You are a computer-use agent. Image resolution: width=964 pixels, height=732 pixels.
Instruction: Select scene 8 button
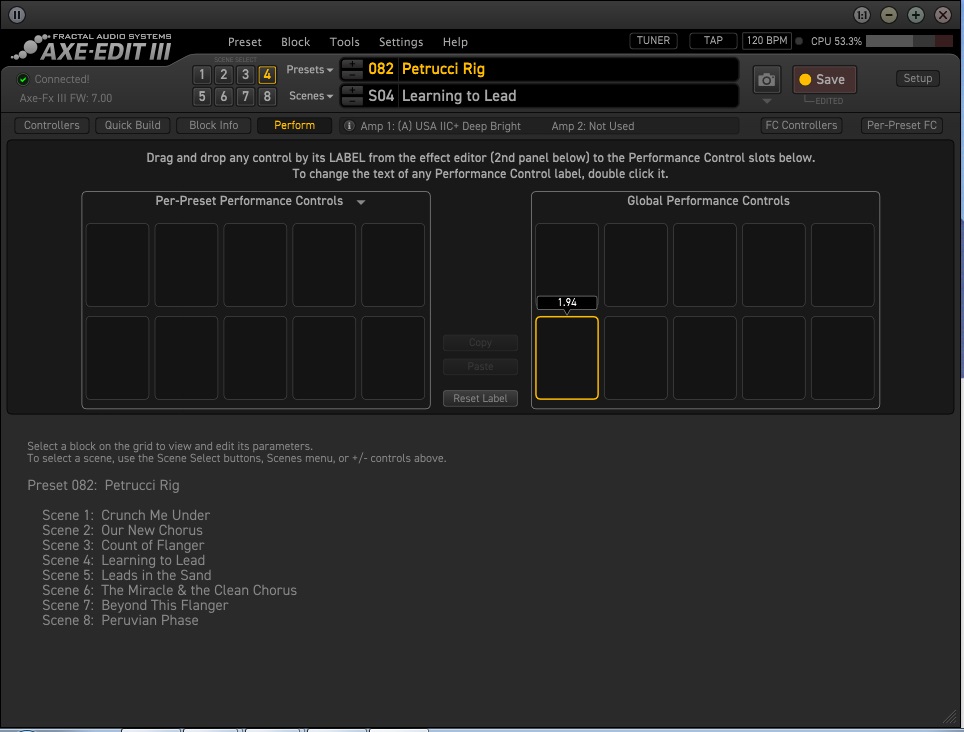coord(267,96)
